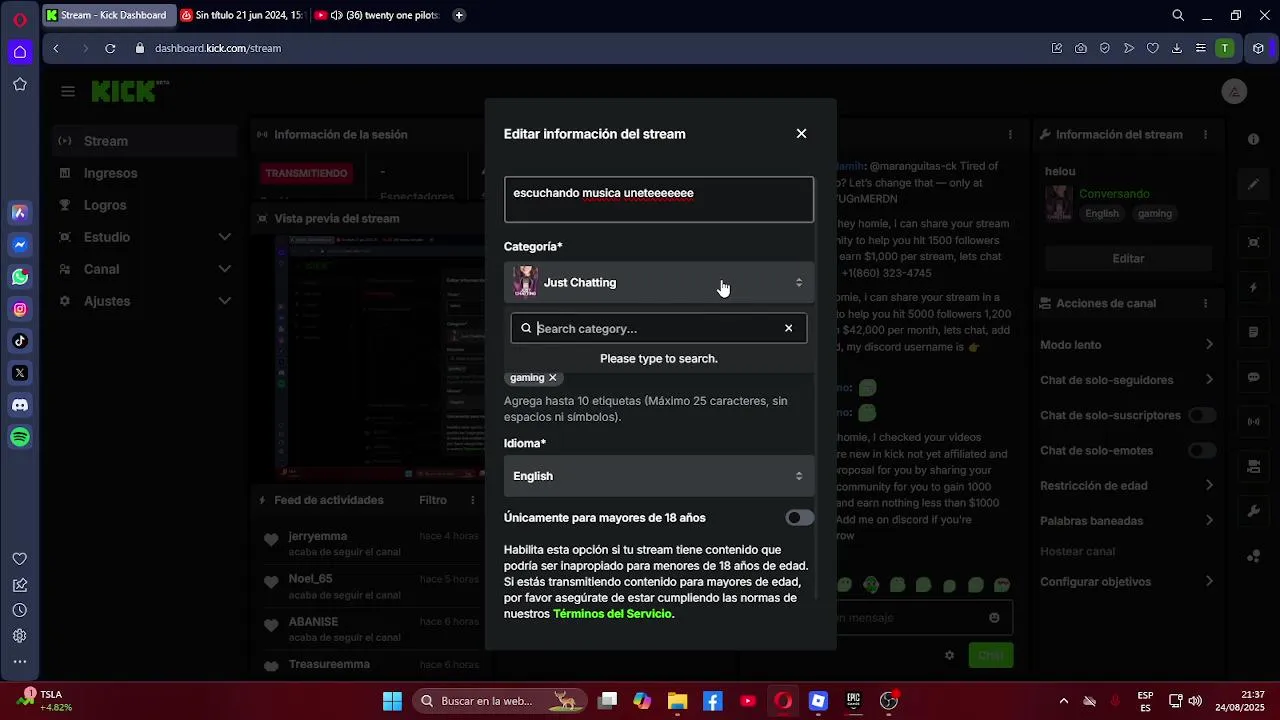Open Chat de solo-seguidores settings

click(x=1128, y=380)
